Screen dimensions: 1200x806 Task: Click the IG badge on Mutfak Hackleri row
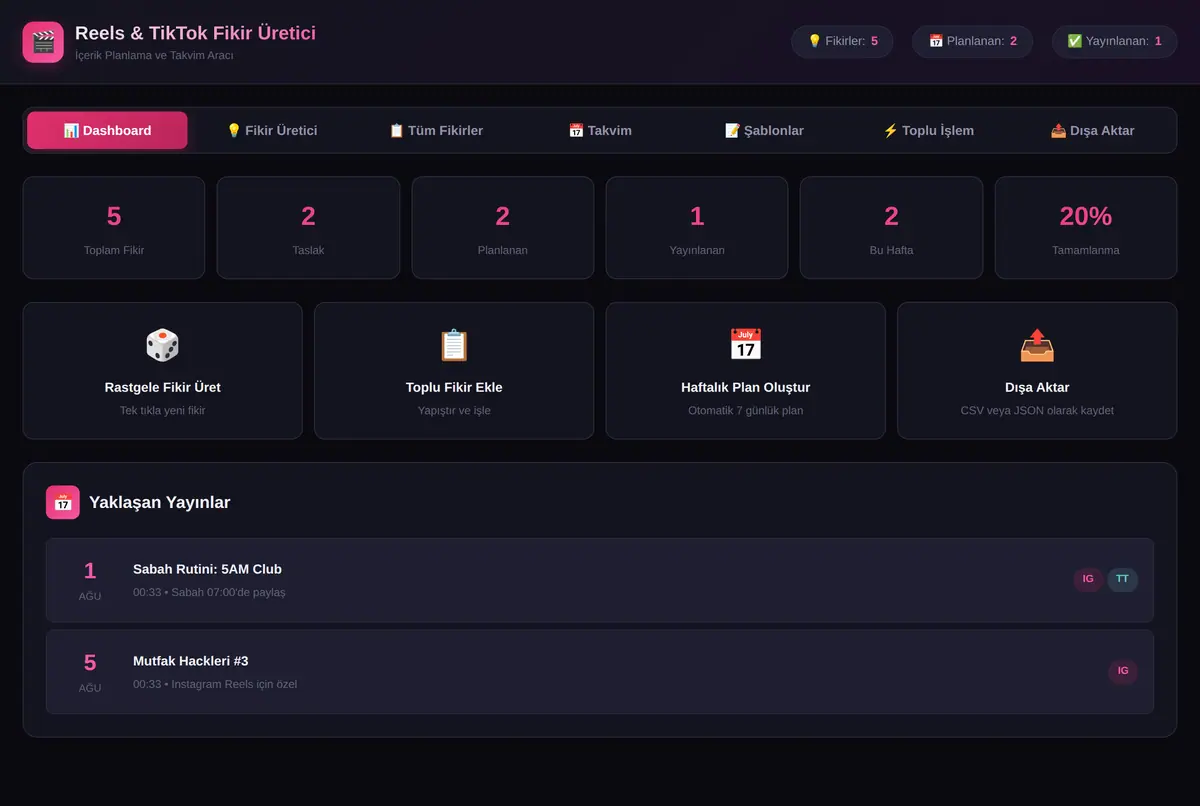(1123, 671)
